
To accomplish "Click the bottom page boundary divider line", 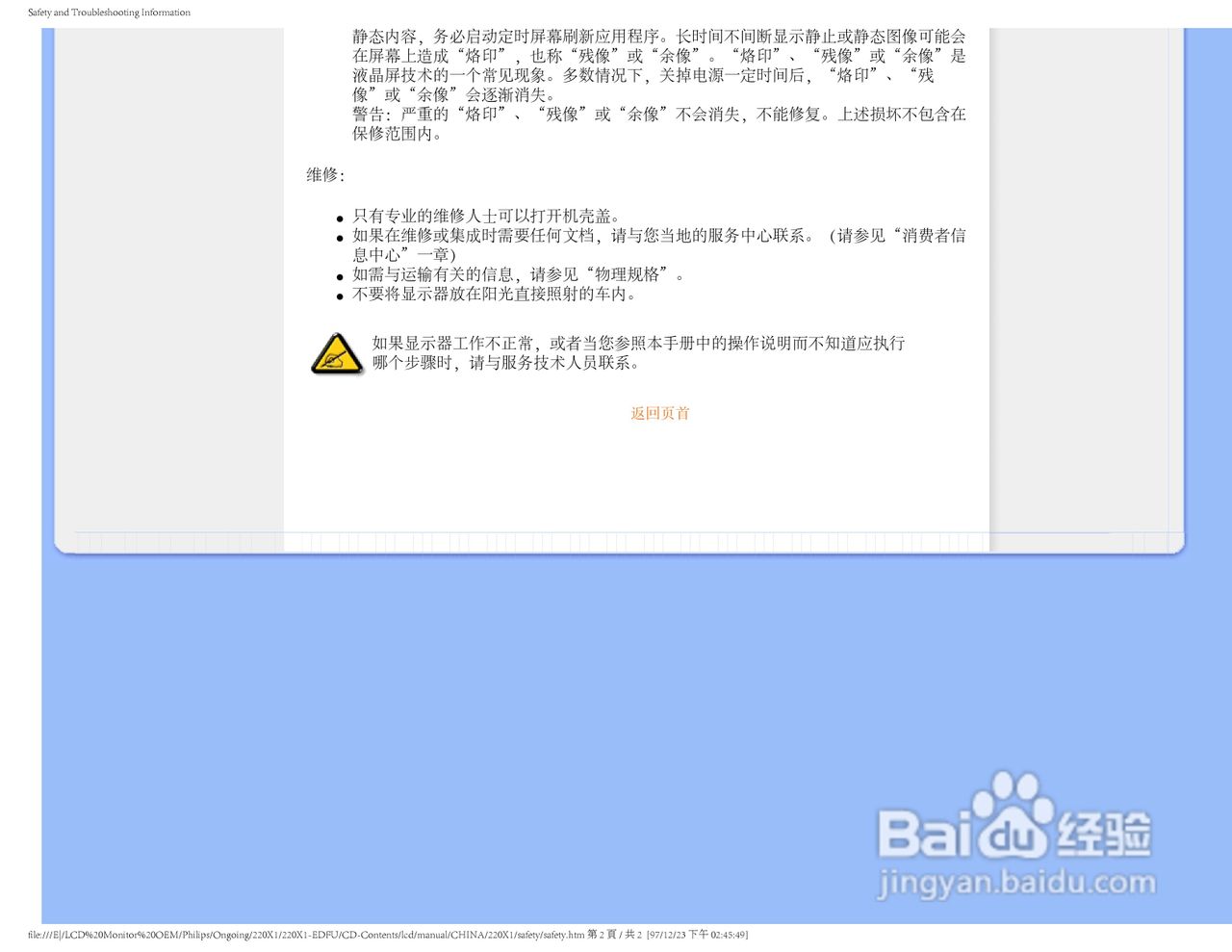I will tap(616, 548).
